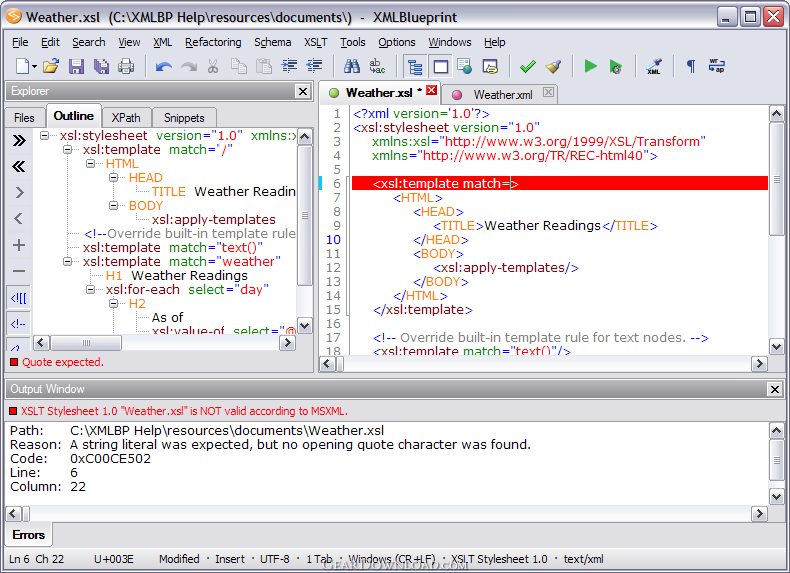790x573 pixels.
Task: Click the Save All icon
Action: point(101,66)
